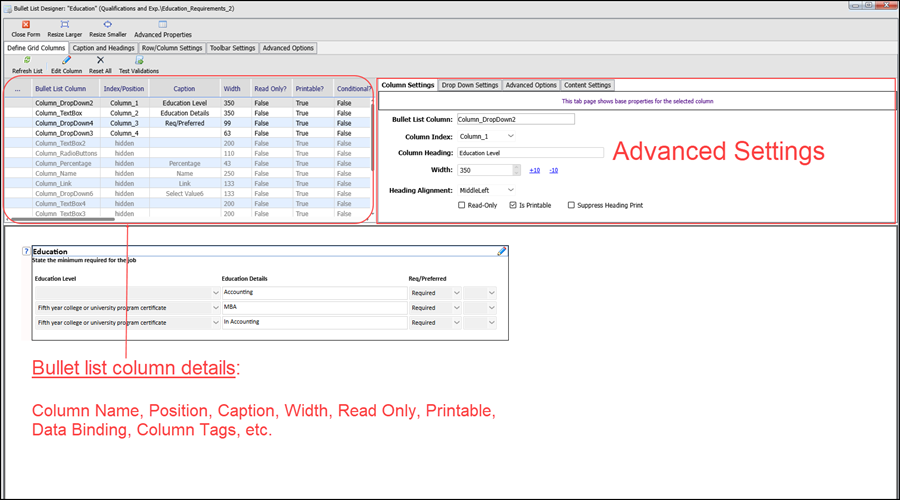Click the Column Heading input field

pyautogui.click(x=530, y=153)
